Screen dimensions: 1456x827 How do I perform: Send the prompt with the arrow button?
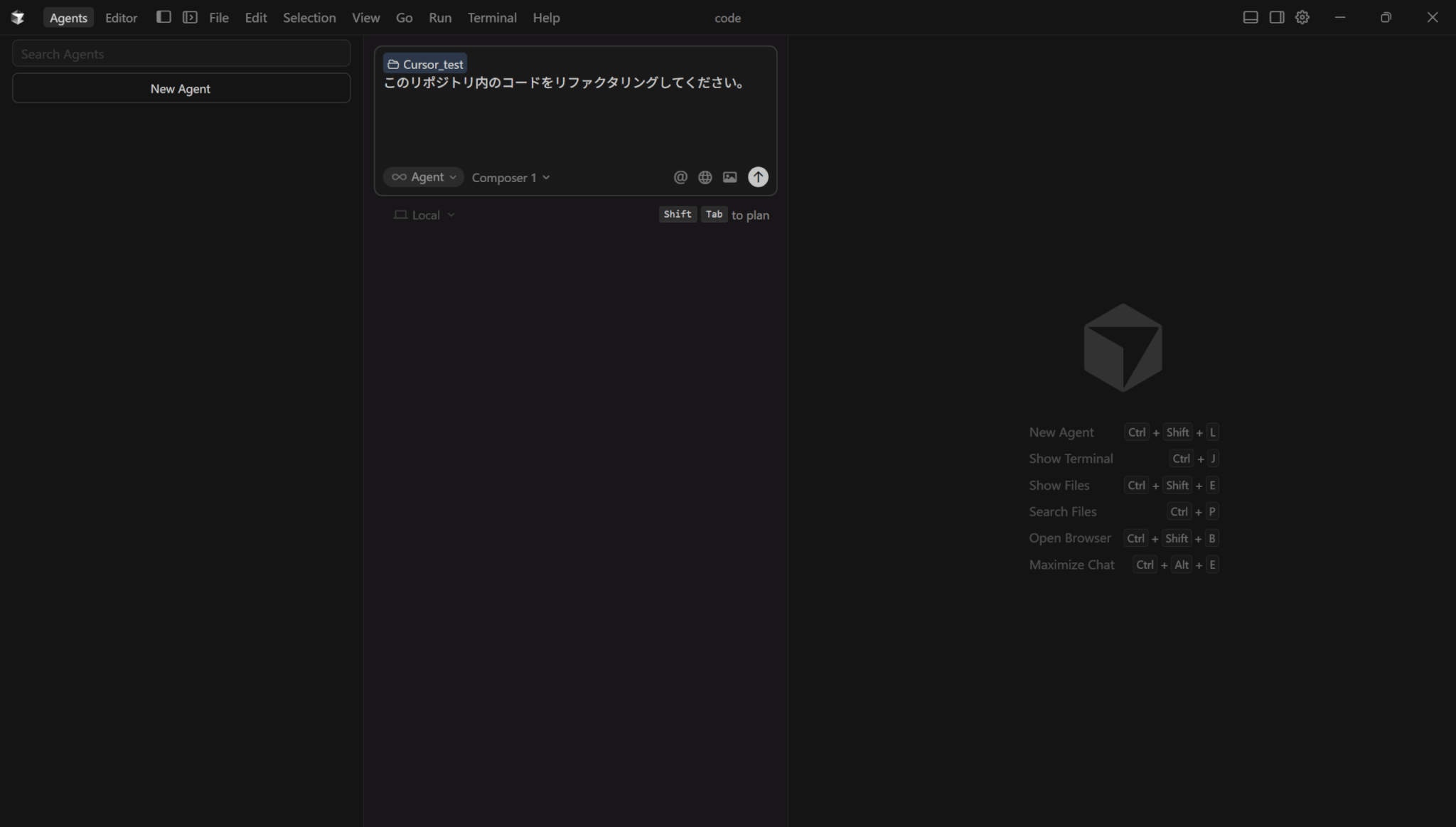point(758,177)
